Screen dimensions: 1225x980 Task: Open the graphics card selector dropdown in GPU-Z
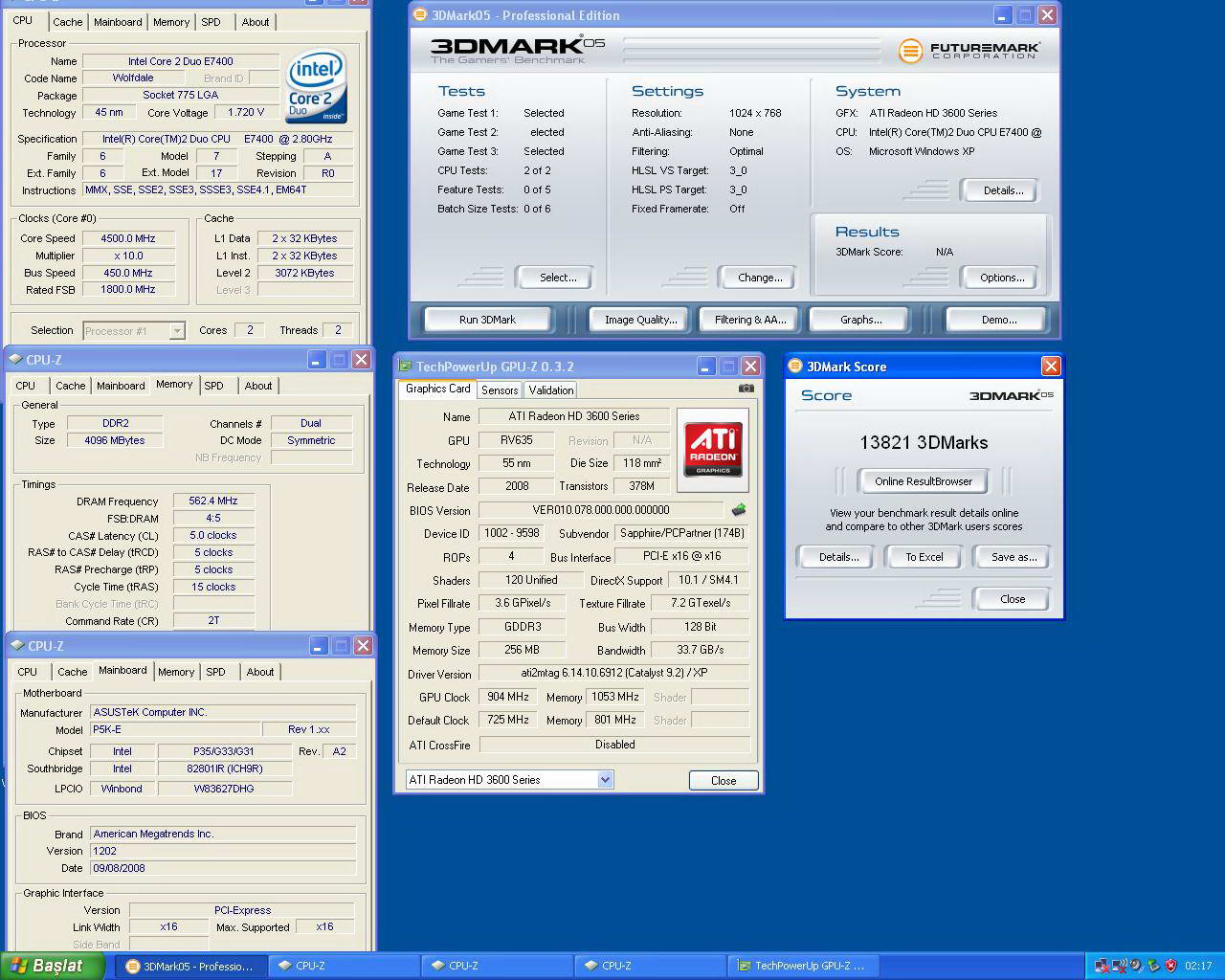tap(605, 780)
